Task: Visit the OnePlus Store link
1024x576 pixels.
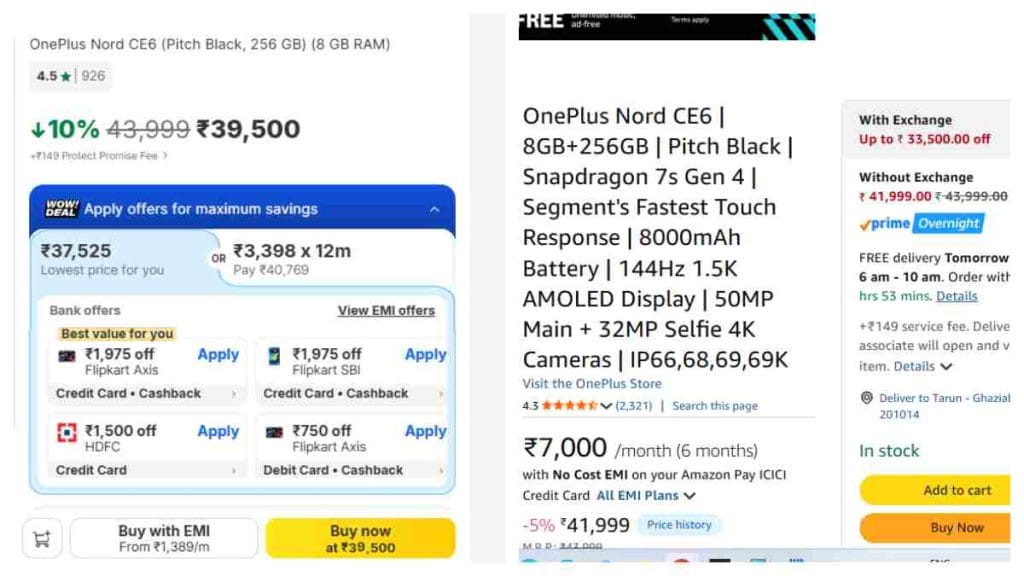Action: [592, 384]
